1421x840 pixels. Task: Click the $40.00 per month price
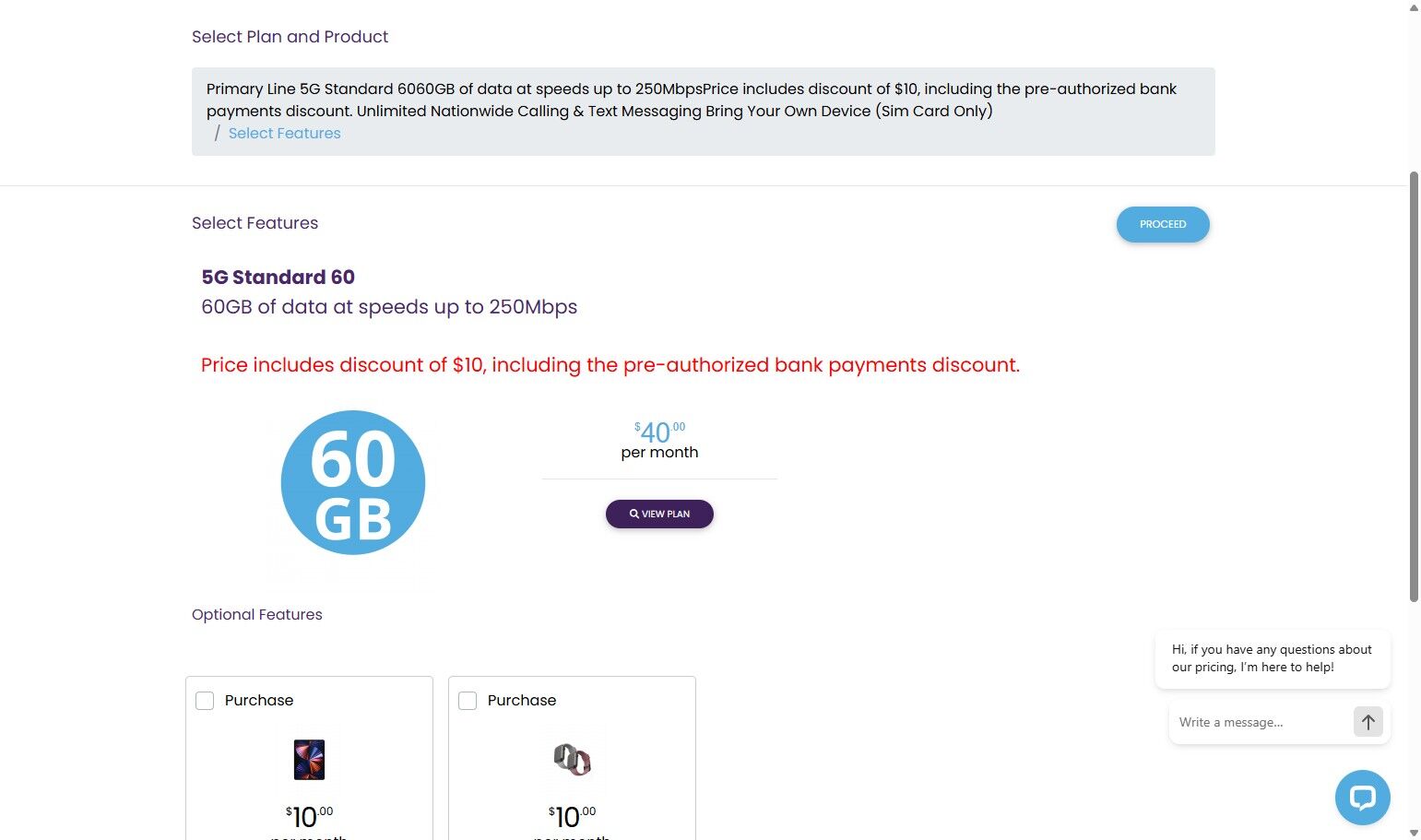(659, 441)
